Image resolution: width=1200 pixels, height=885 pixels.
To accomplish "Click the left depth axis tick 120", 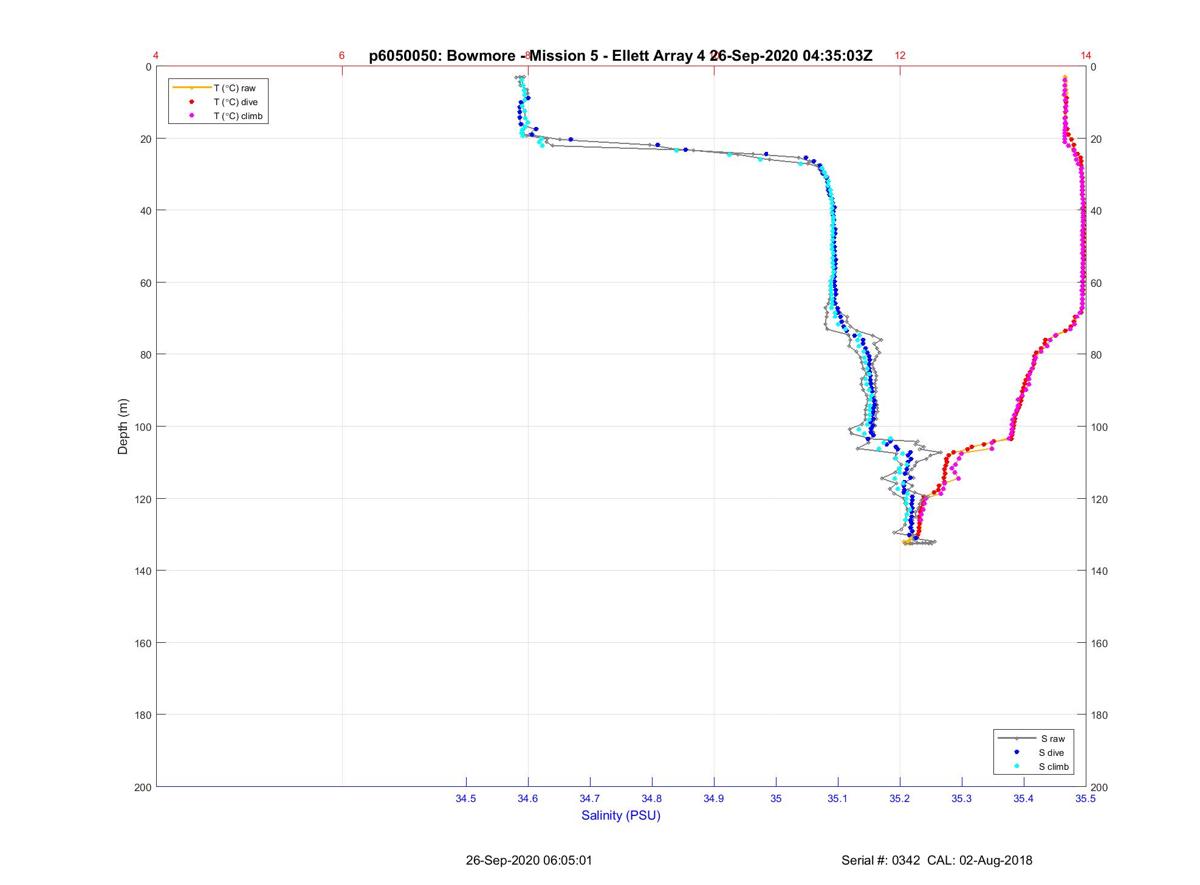I will pyautogui.click(x=143, y=499).
